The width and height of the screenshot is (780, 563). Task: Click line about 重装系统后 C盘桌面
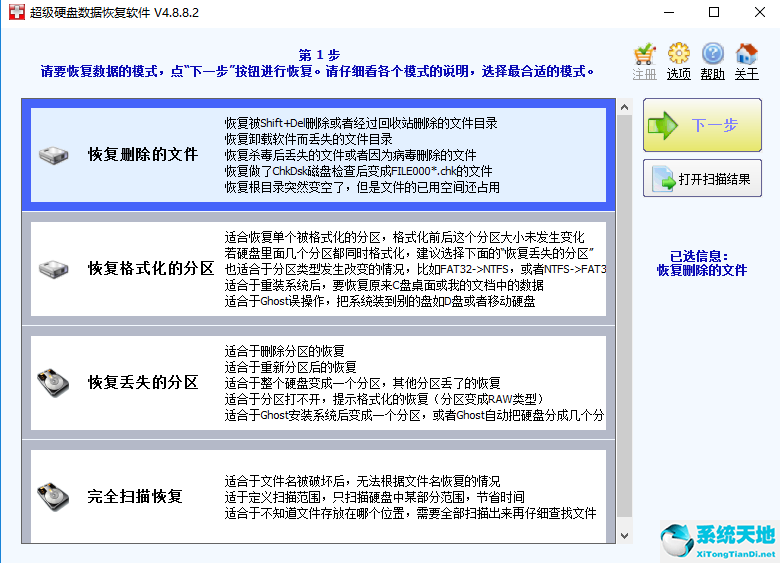point(384,285)
